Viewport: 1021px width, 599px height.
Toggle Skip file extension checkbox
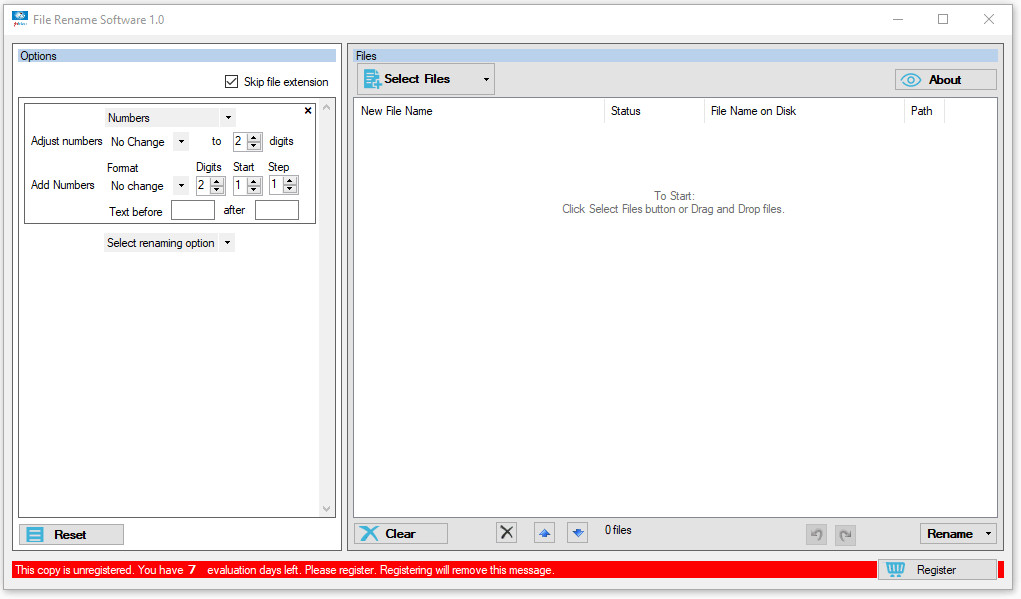[231, 81]
